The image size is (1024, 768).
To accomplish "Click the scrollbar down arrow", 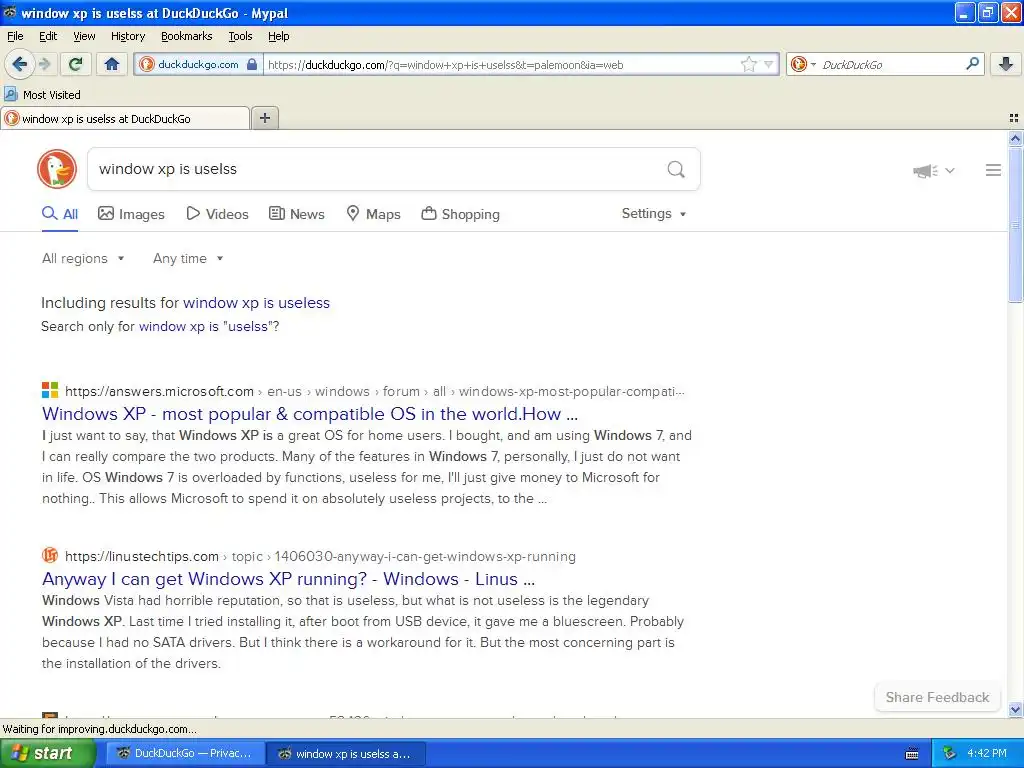I will point(1015,710).
